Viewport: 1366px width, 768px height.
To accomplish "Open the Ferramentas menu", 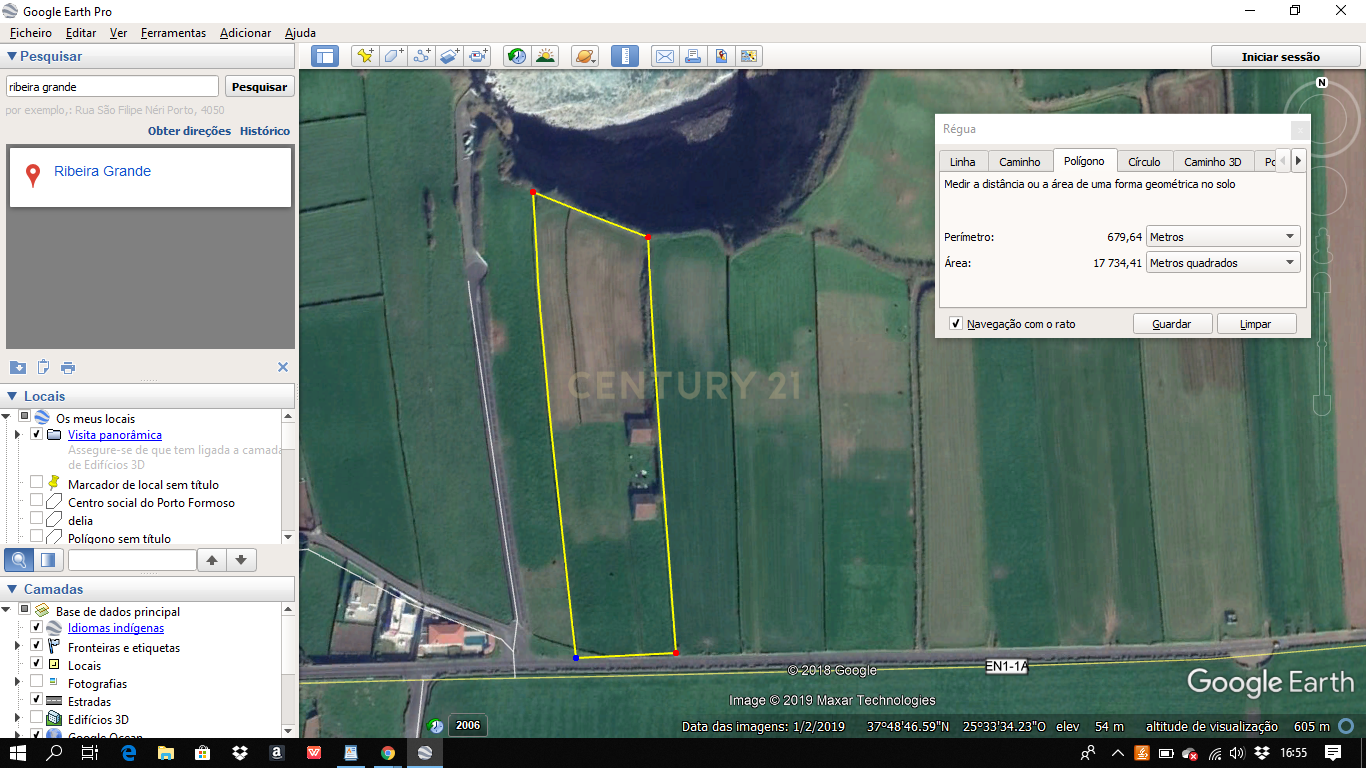I will [x=173, y=33].
